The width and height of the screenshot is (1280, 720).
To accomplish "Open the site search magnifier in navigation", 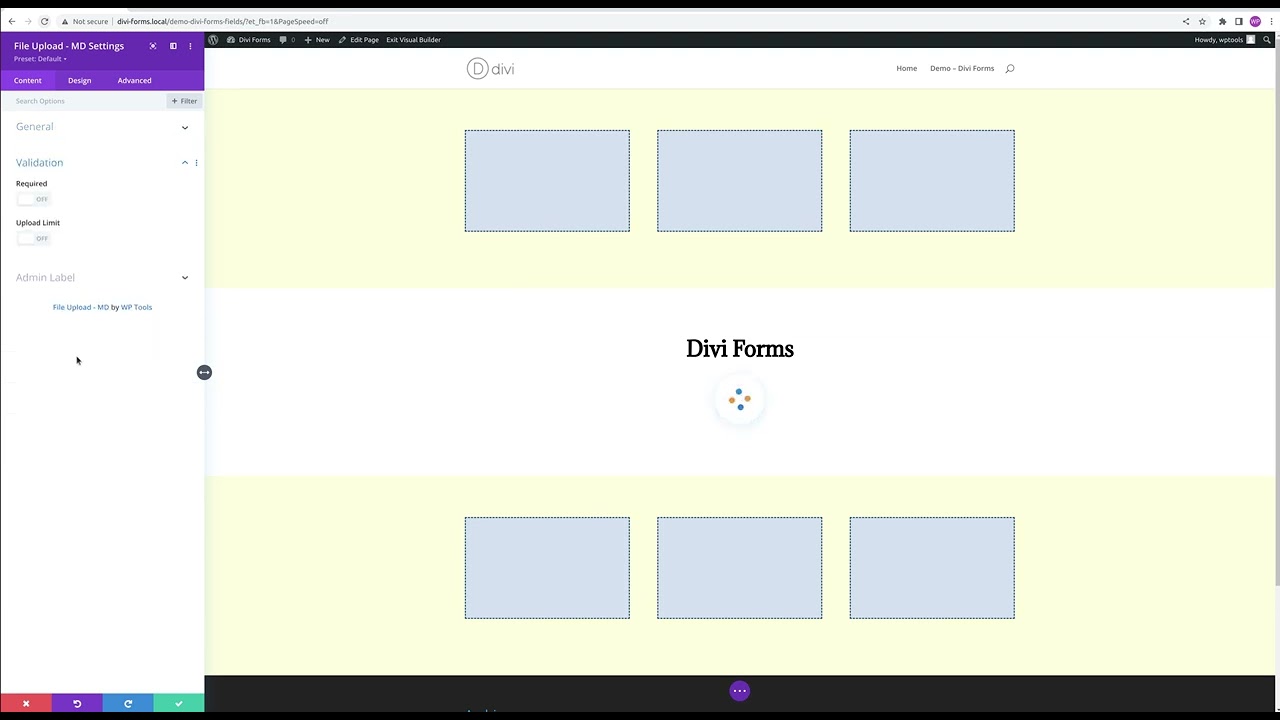I will (x=1010, y=68).
